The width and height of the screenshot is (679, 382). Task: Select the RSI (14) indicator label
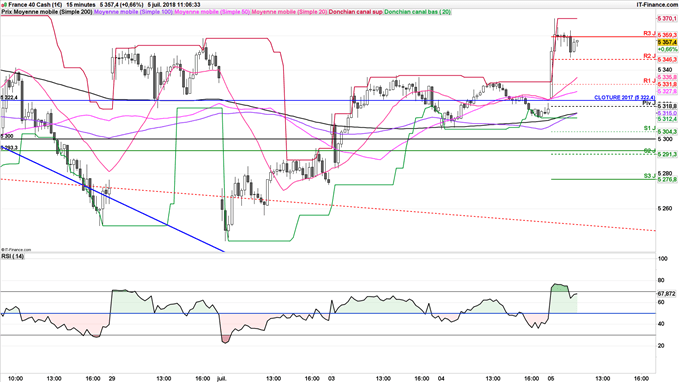[x=13, y=257]
